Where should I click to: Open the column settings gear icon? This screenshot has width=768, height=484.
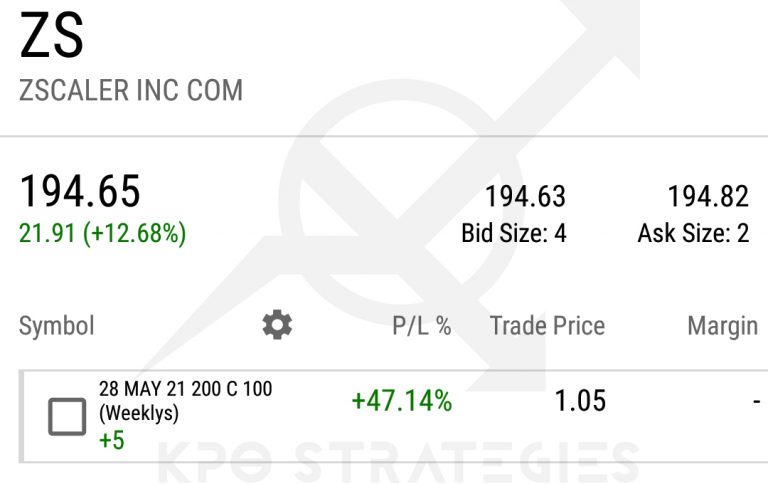click(277, 324)
